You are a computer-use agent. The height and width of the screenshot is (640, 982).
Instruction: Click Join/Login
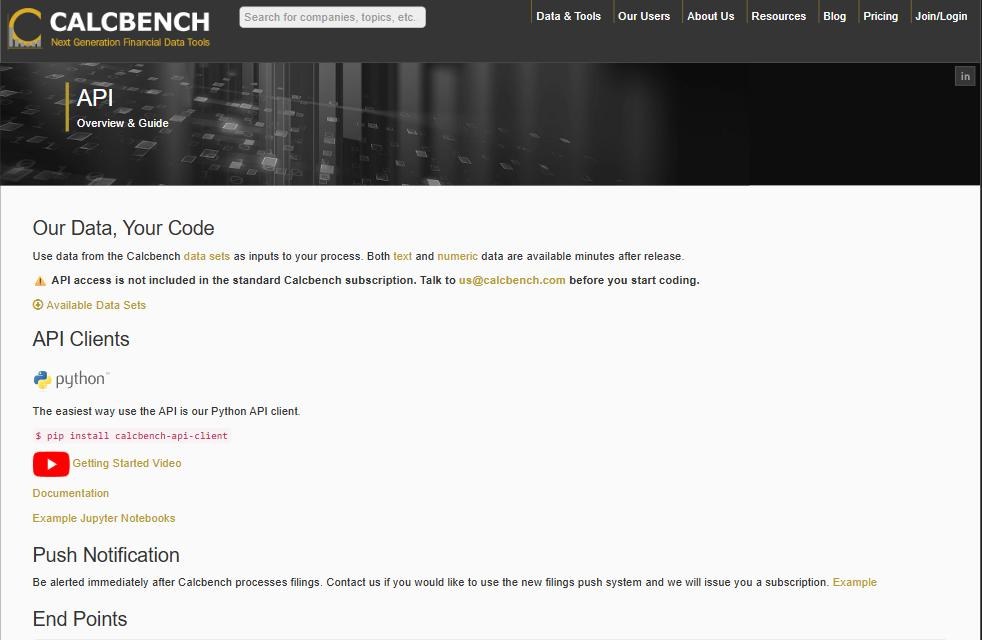pyautogui.click(x=941, y=16)
